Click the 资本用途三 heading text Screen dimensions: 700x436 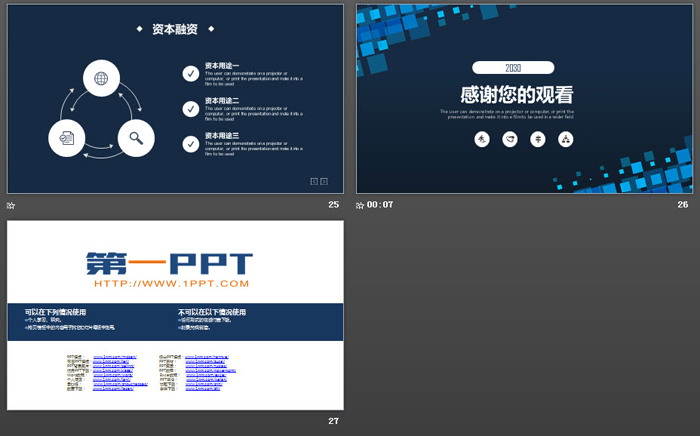(222, 136)
